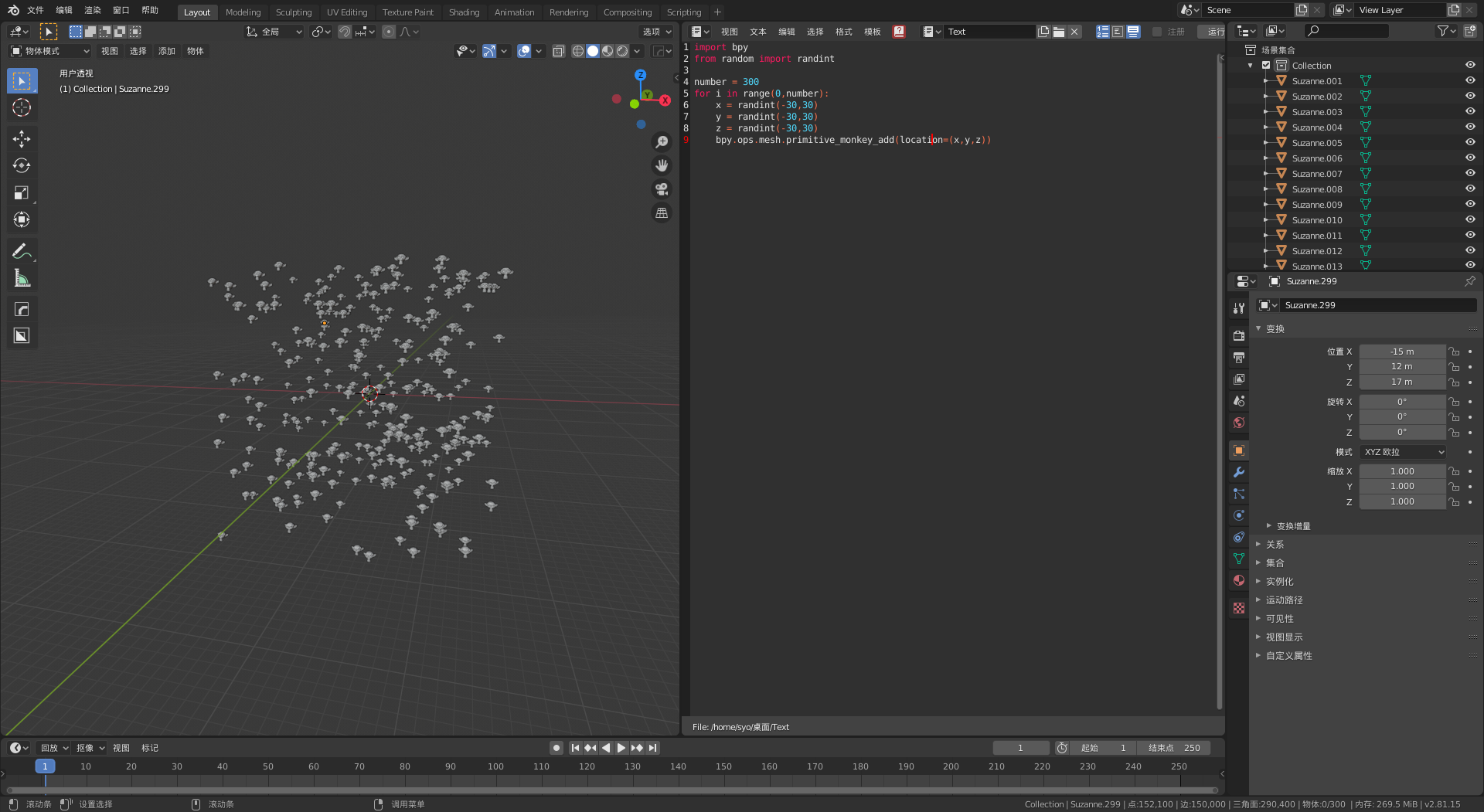The height and width of the screenshot is (812, 1484).
Task: Open the XYZ 欧拉 rotation mode dropdown
Action: tap(1404, 452)
